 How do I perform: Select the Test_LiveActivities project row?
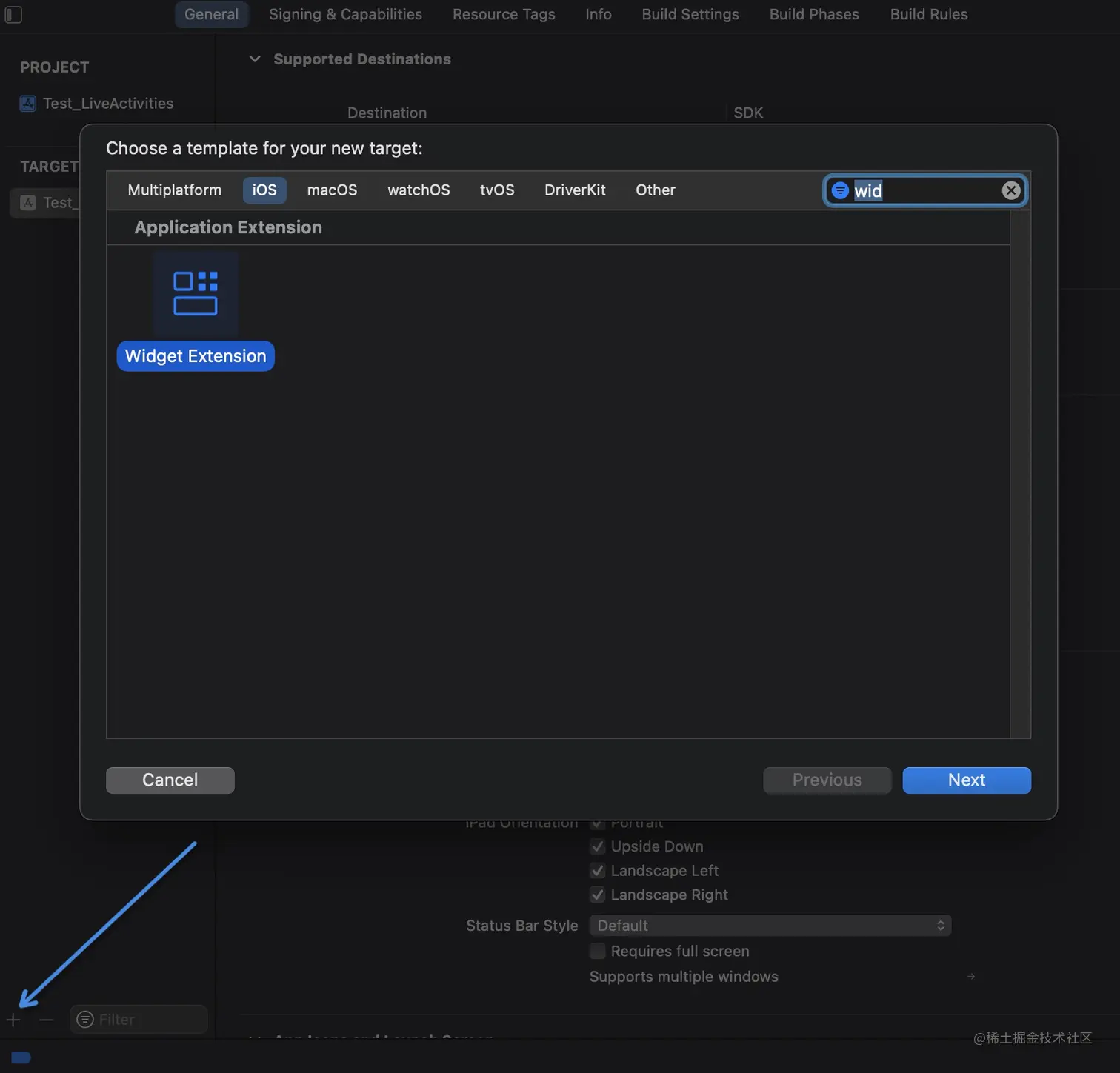point(108,104)
